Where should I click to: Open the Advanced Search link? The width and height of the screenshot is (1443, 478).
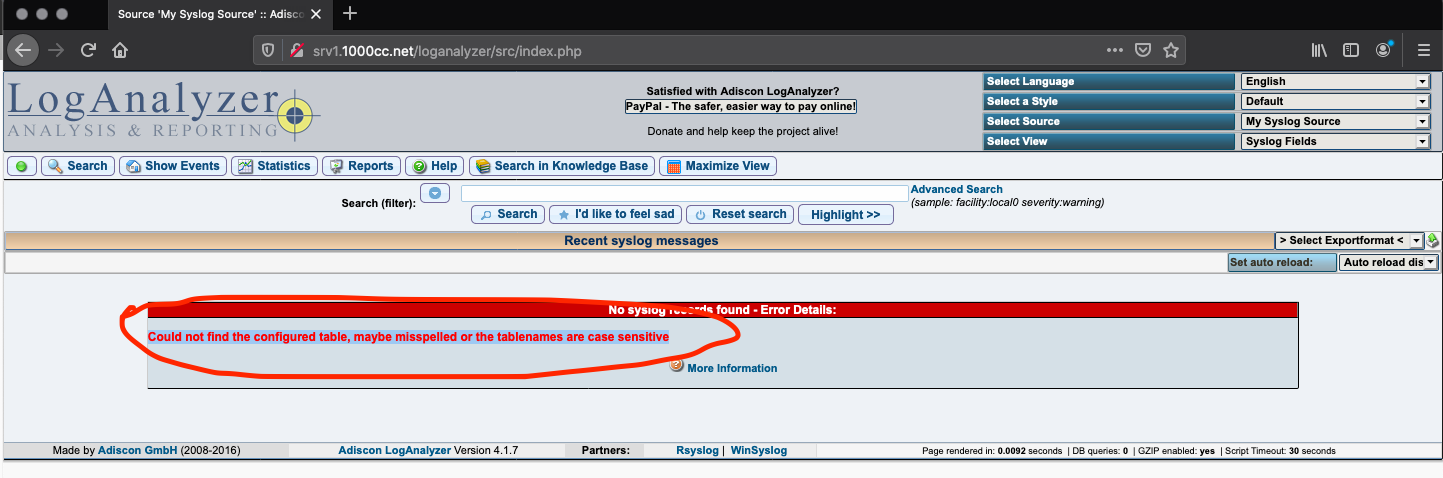[x=956, y=189]
